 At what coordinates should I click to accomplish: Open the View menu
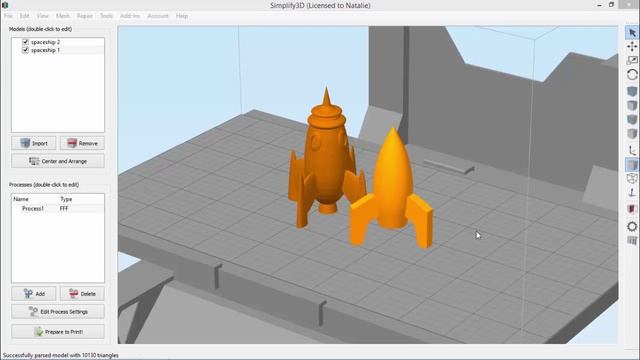42,16
